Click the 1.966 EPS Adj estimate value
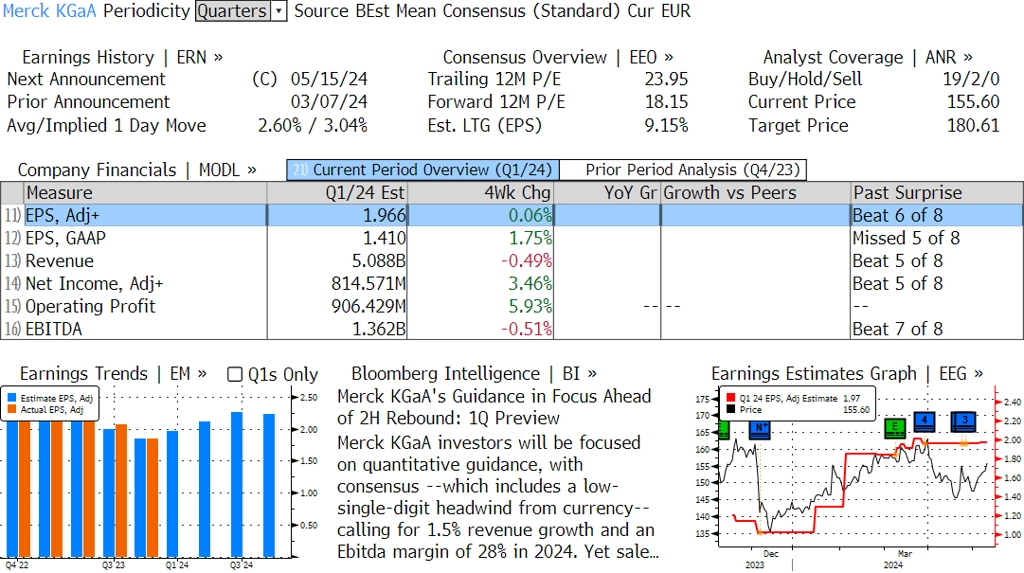 pos(384,215)
